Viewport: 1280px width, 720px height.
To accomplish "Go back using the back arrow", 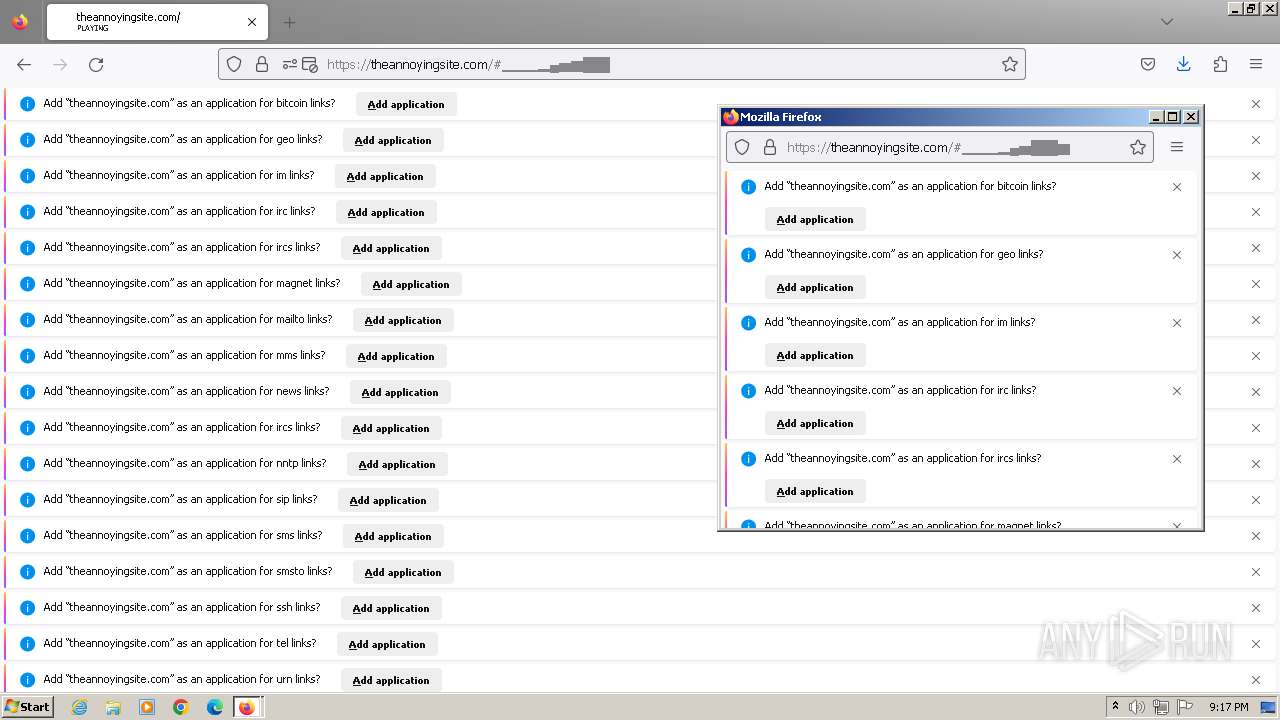I will pos(24,64).
